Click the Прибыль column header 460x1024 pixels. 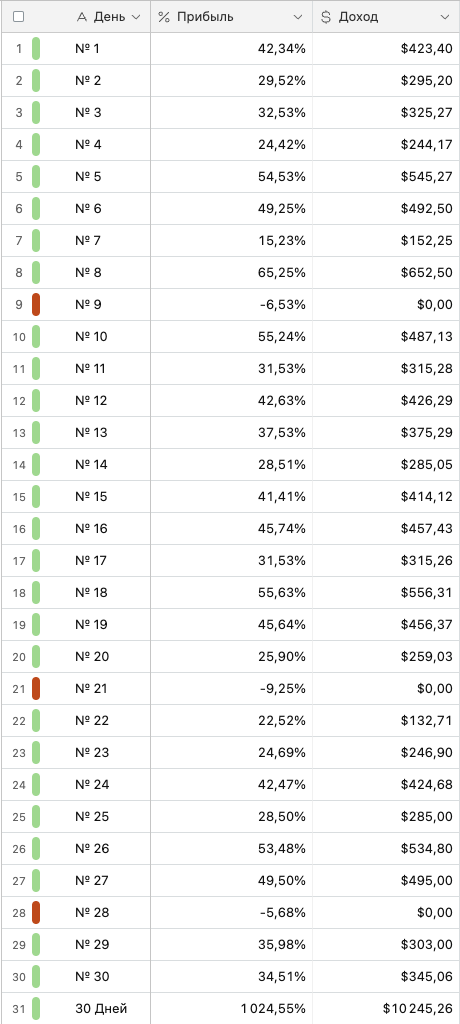click(x=231, y=17)
